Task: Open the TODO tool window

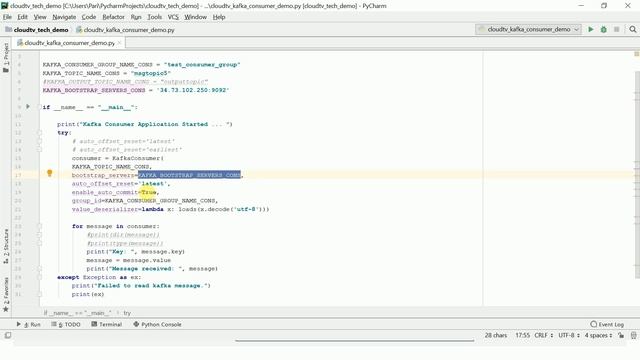Action: [x=66, y=324]
